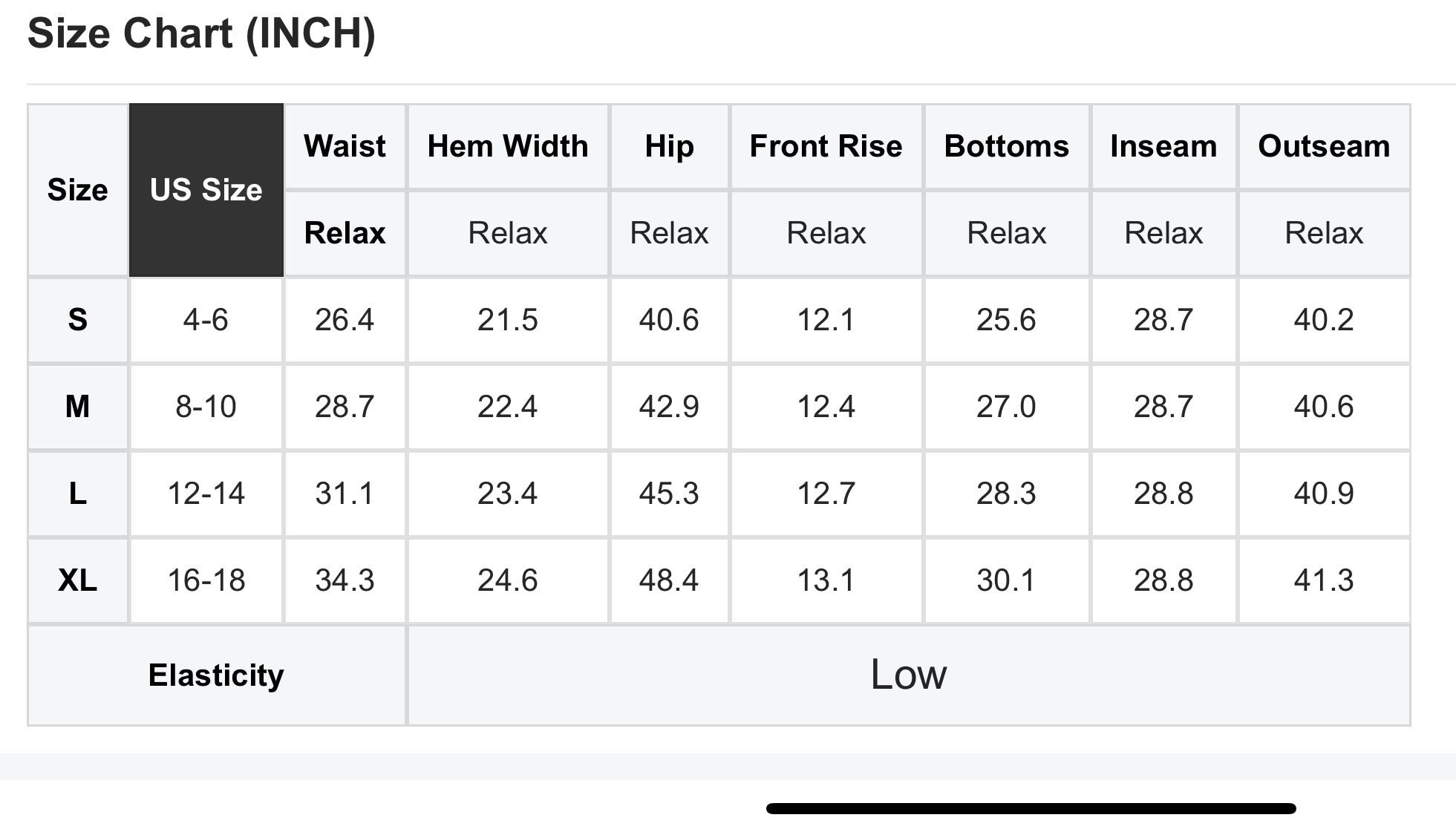This screenshot has width=1456, height=832.
Task: Tap the highlighted US Size column header
Action: (206, 190)
